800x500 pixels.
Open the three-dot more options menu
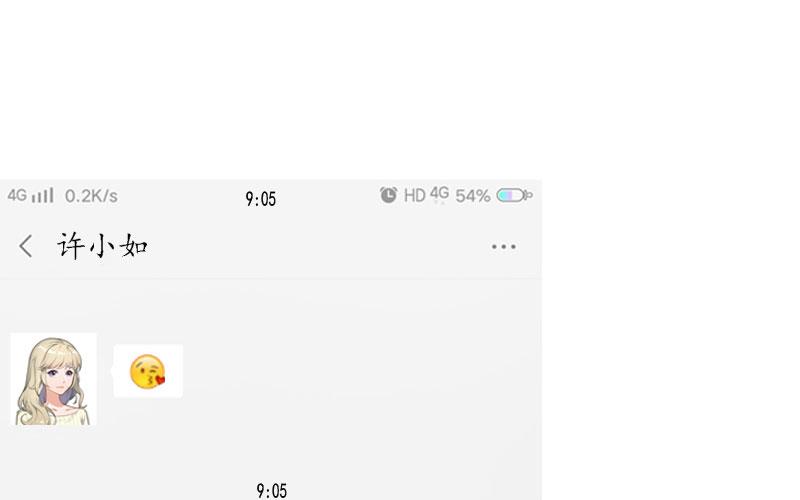click(x=504, y=247)
